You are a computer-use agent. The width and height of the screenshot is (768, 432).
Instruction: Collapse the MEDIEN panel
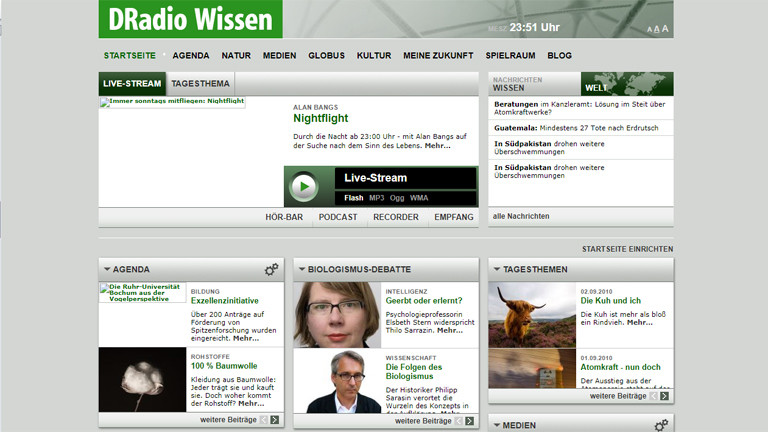tap(497, 425)
